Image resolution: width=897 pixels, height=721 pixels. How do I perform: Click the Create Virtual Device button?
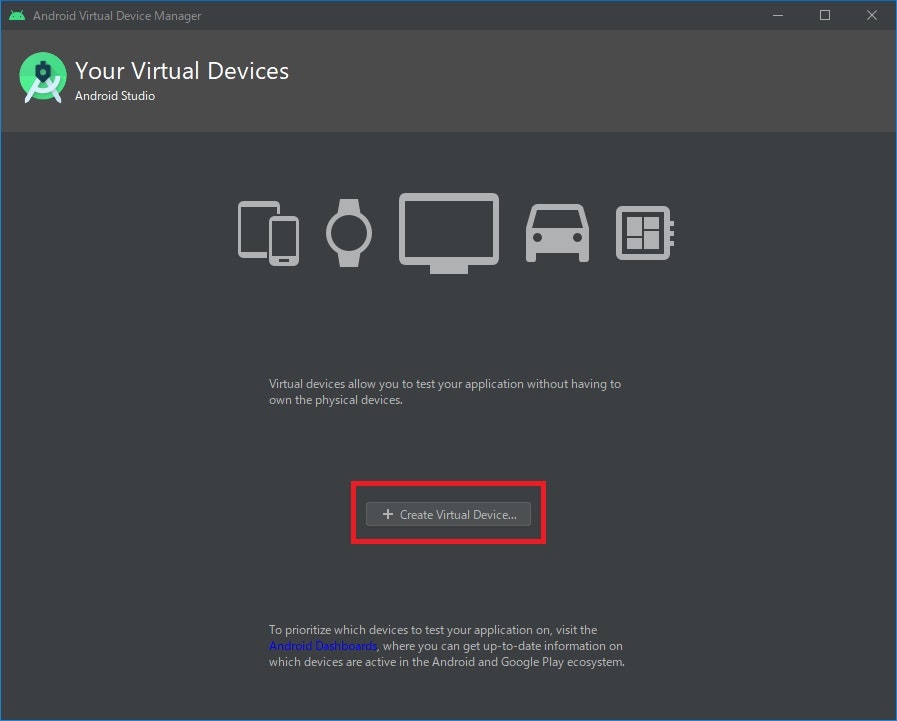click(x=448, y=514)
